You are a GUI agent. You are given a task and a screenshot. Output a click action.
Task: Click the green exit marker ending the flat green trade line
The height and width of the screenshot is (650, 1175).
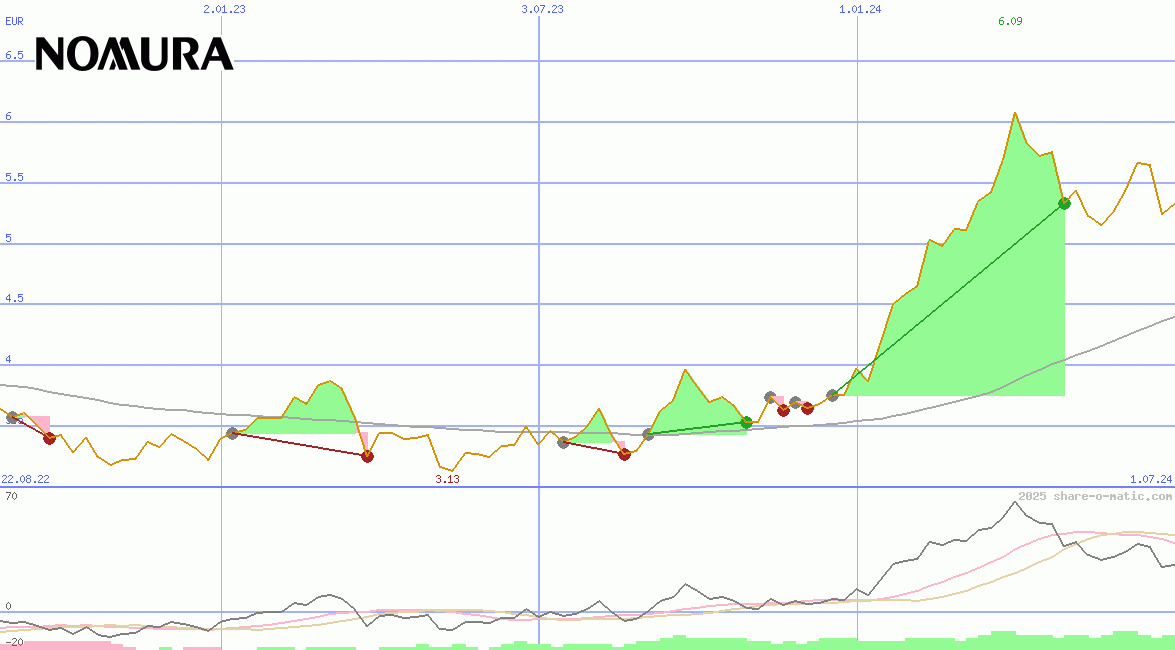746,423
